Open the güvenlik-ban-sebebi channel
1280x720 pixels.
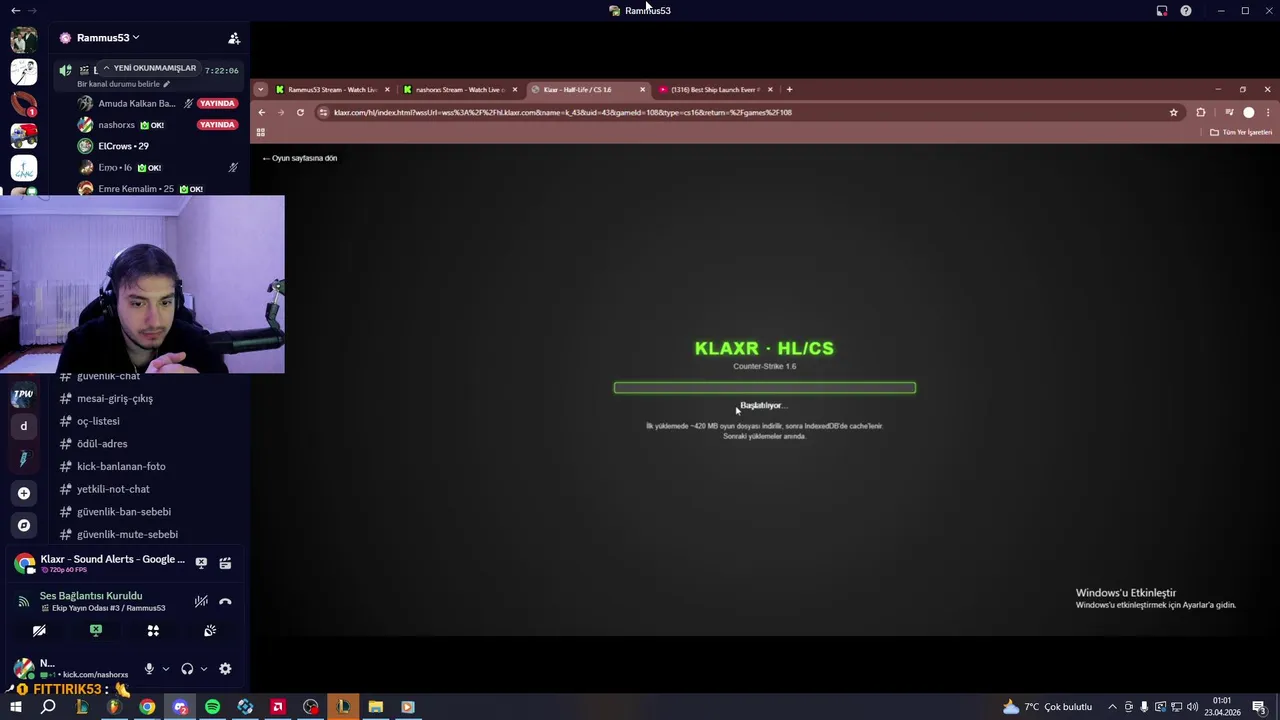[124, 512]
